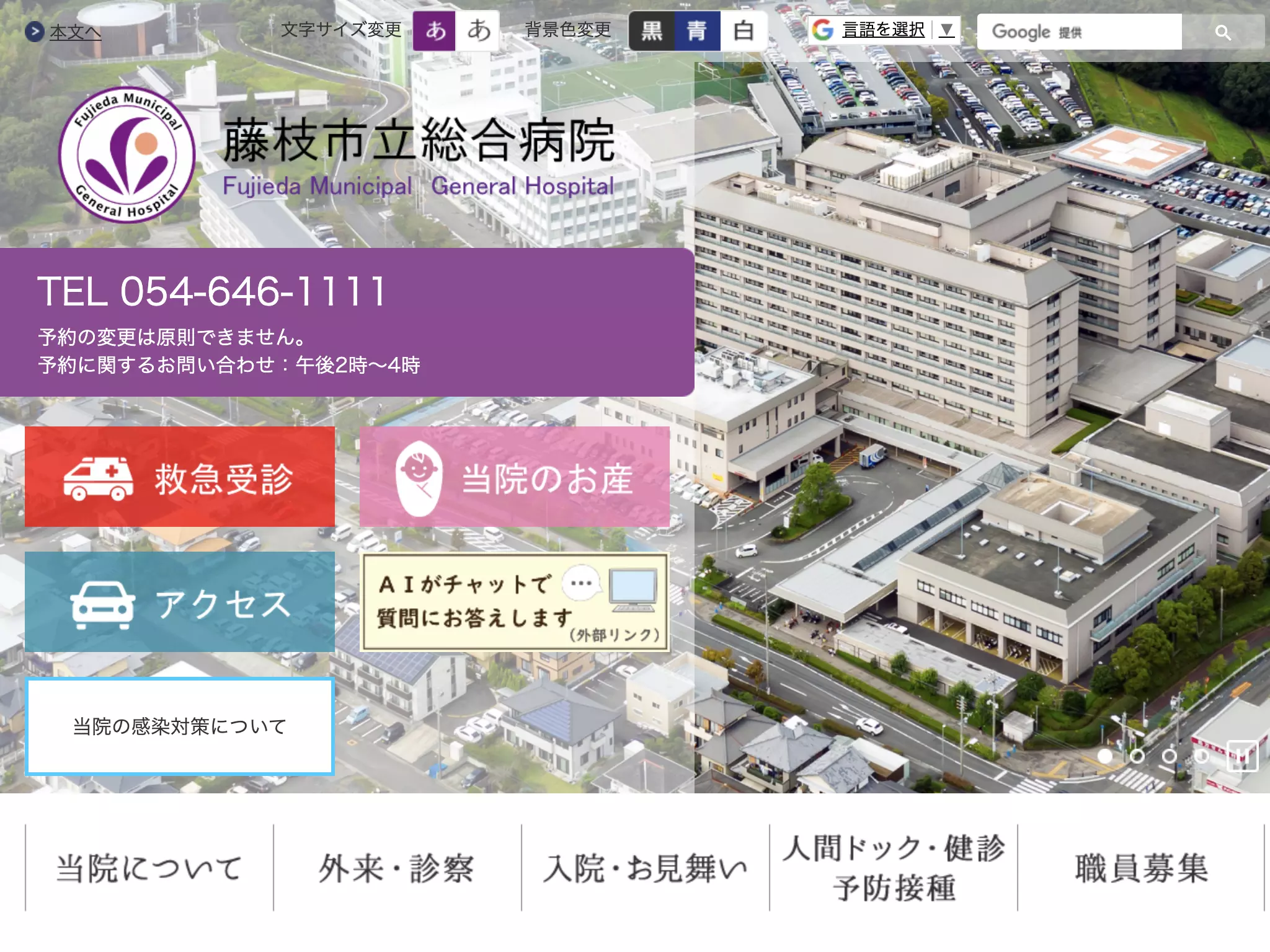The height and width of the screenshot is (952, 1270).
Task: Jump to 本文へ link
Action: [x=75, y=32]
